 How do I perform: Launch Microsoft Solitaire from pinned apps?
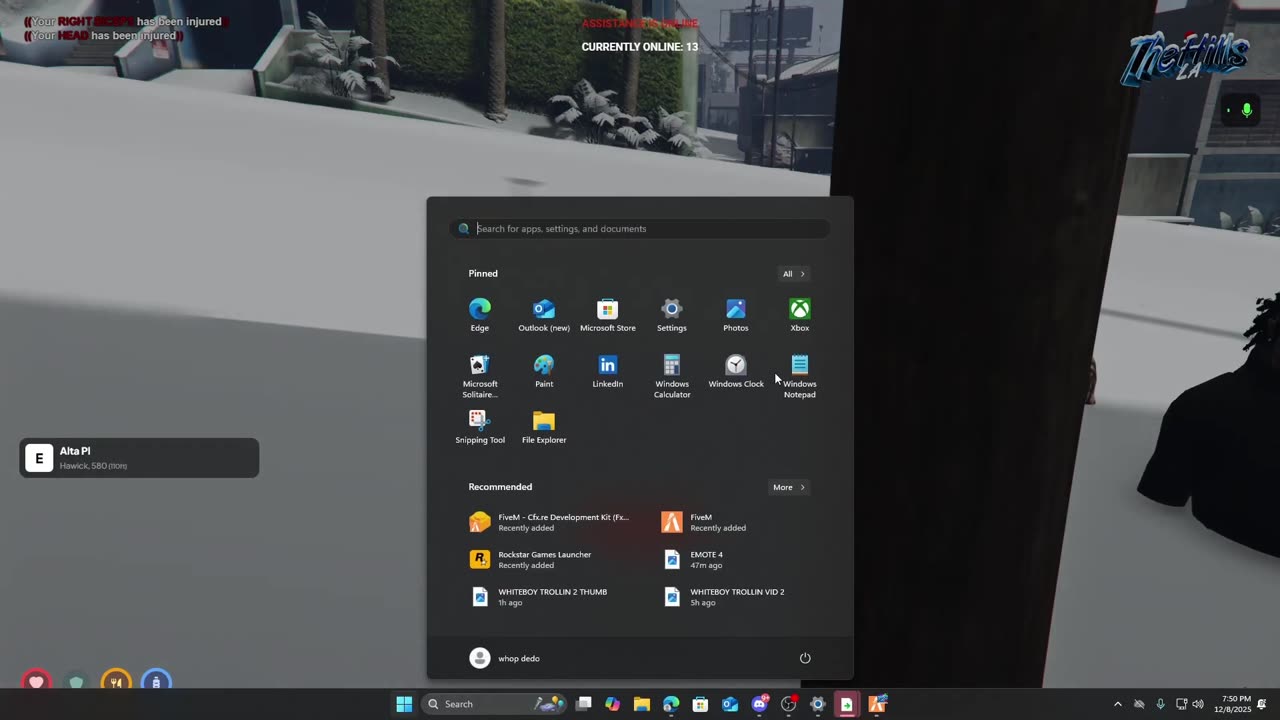tap(480, 375)
